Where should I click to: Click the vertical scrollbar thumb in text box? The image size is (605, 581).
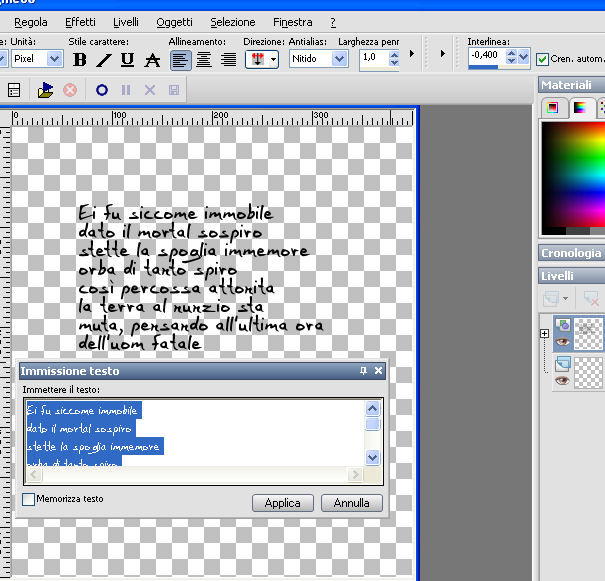(x=372, y=424)
